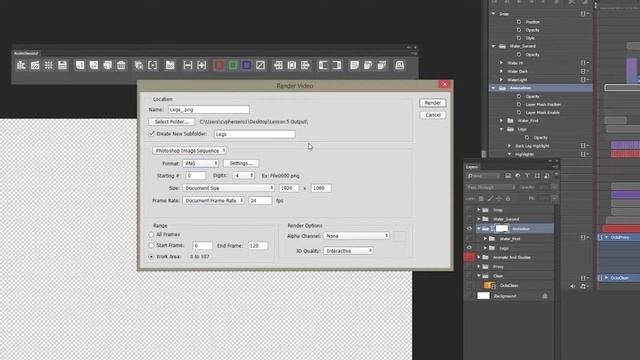Click the bar chart icon in AnimDessin2 toolbar
This screenshot has height=360, width=640.
(21, 65)
